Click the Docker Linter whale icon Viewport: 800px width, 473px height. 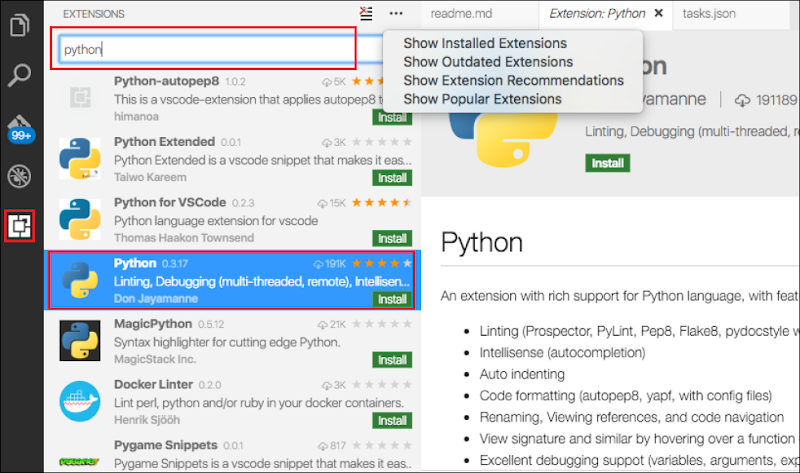80,401
